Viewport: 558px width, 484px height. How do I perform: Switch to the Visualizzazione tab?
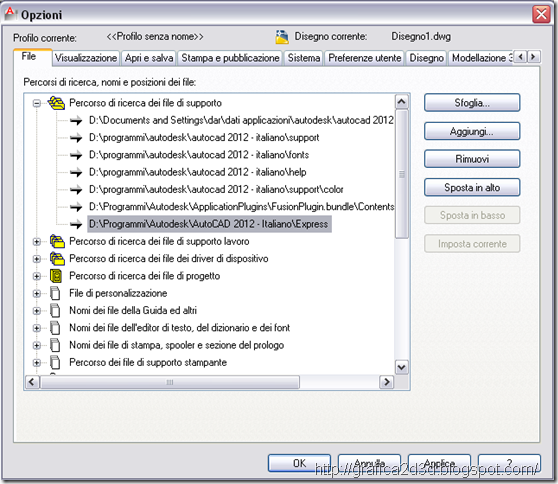point(86,58)
